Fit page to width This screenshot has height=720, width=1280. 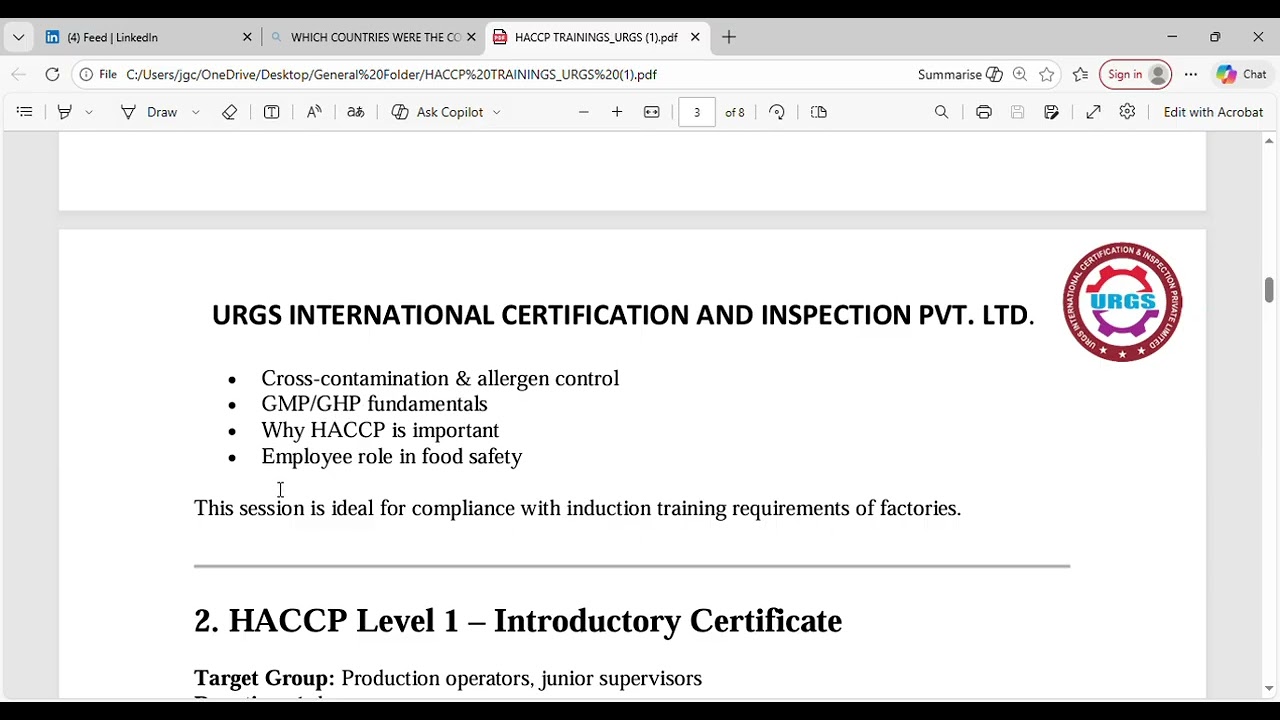point(652,112)
